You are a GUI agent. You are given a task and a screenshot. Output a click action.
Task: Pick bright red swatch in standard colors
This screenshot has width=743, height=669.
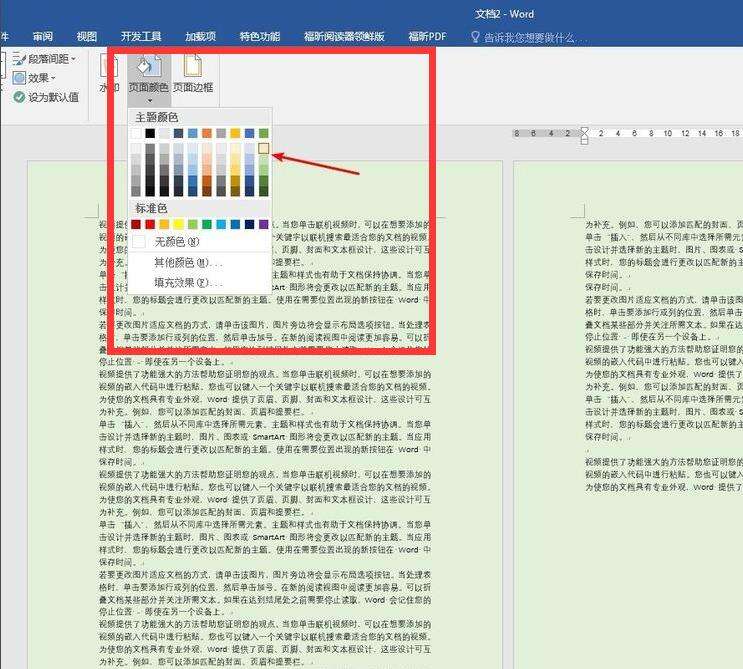click(150, 224)
